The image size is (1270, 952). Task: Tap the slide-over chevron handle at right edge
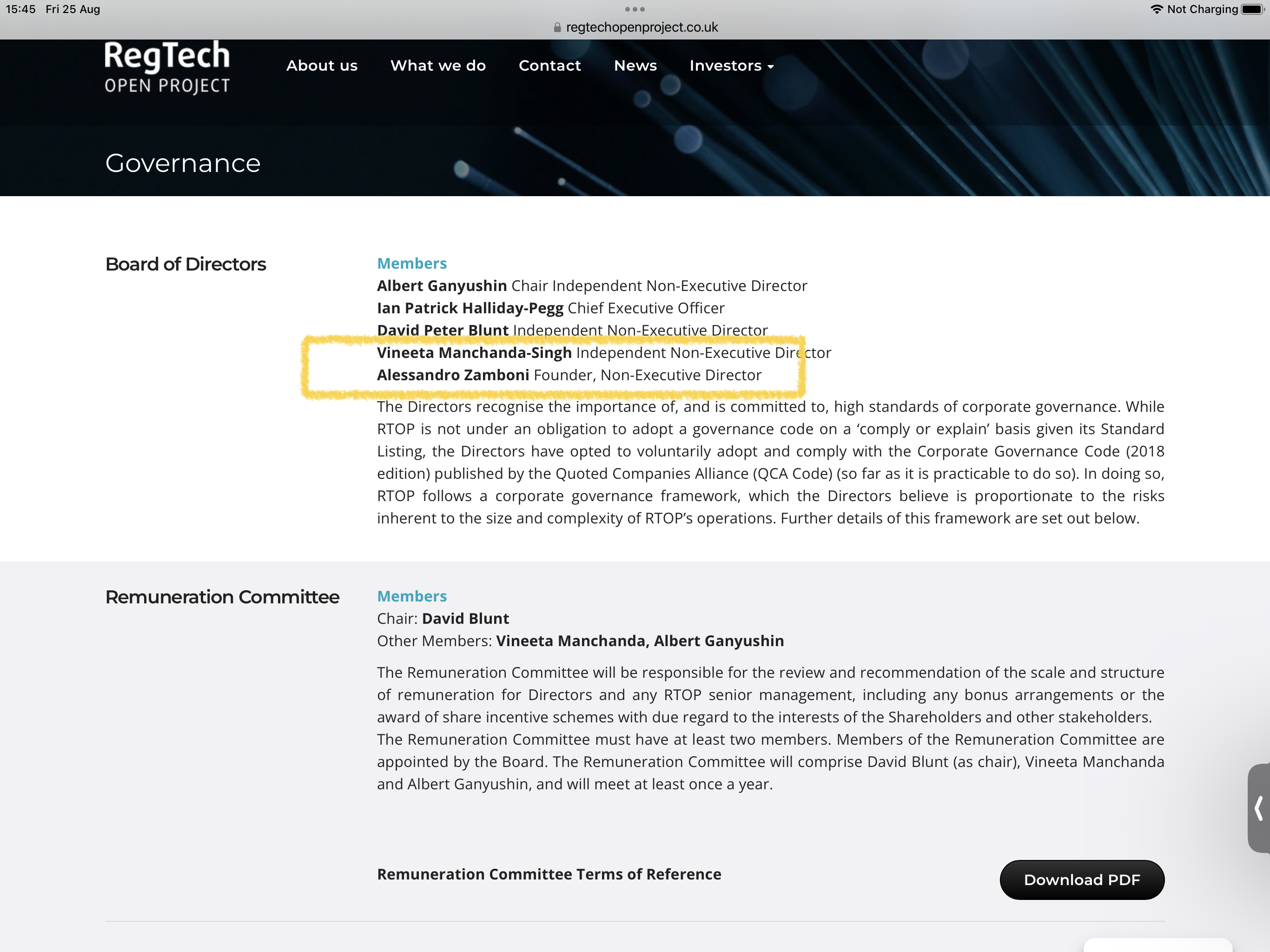pyautogui.click(x=1258, y=808)
